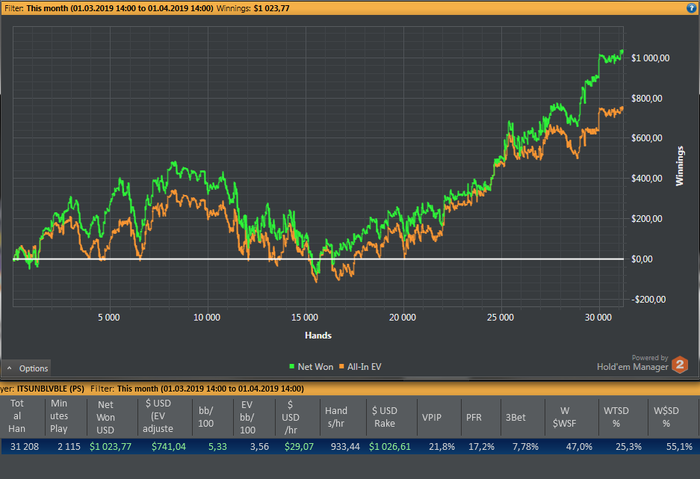Click the $600,00 y-axis label
This screenshot has width=700, height=479.
click(646, 138)
